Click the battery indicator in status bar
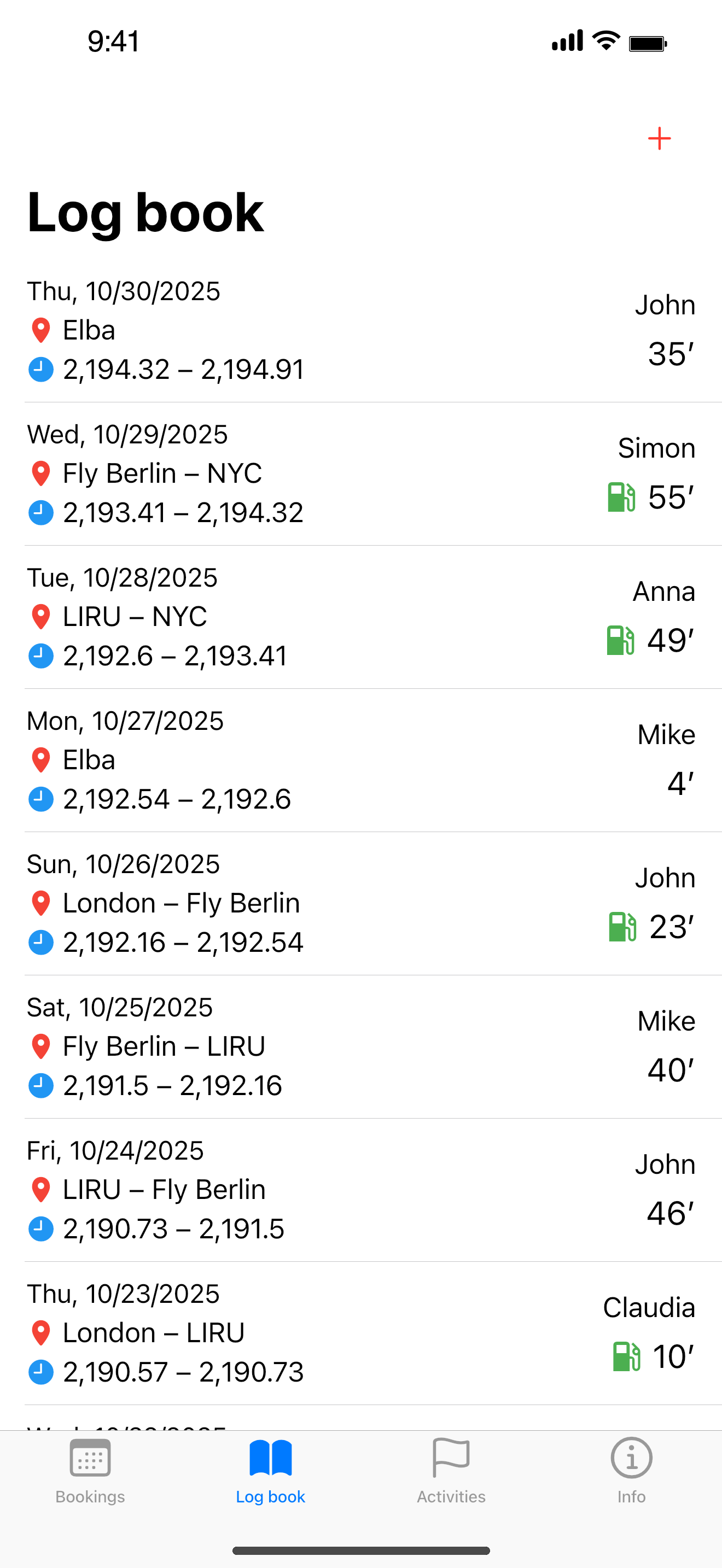Screen dimensions: 722x1568 [x=648, y=43]
